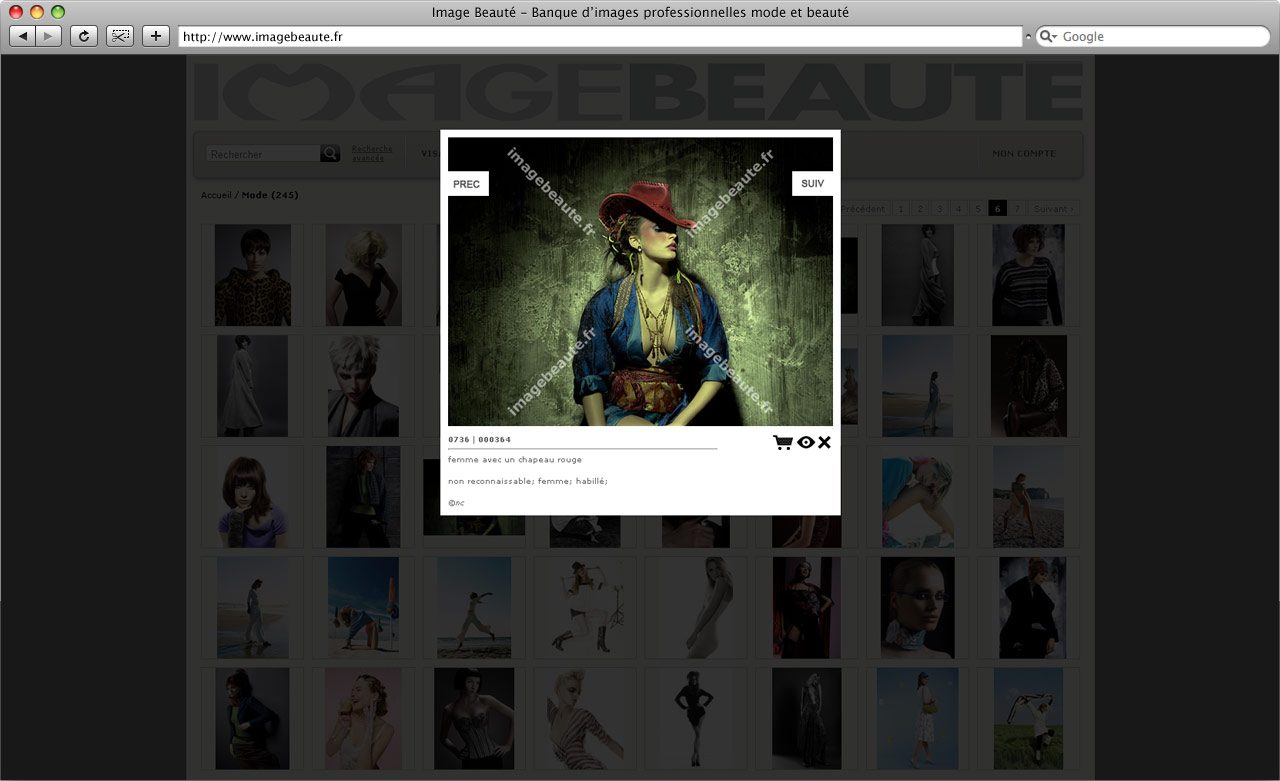The height and width of the screenshot is (781, 1280).
Task: Open the silhouette with hands on hips thumbnail
Action: pos(694,719)
